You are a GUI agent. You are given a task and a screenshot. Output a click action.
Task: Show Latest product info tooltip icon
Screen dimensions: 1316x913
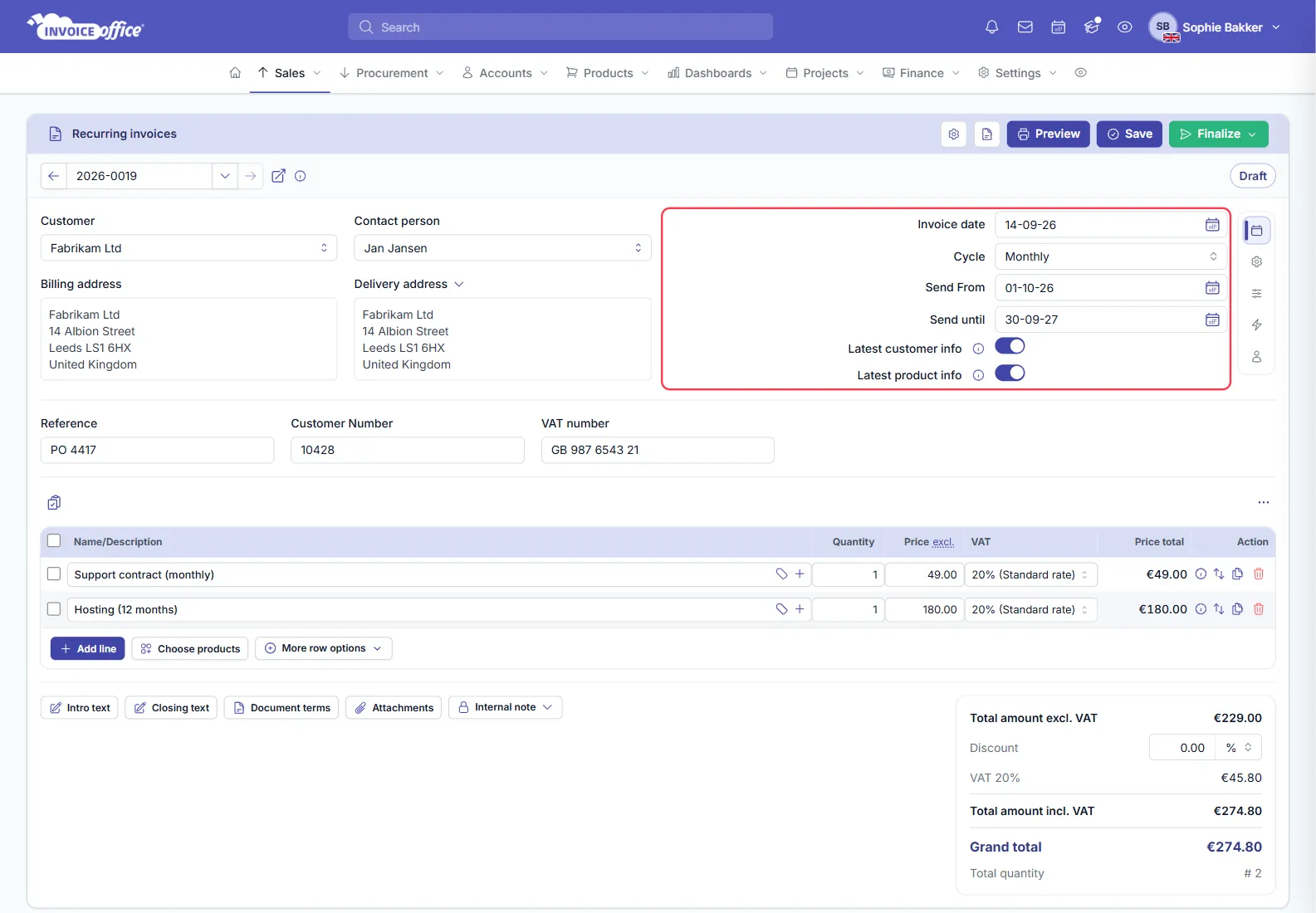[978, 375]
